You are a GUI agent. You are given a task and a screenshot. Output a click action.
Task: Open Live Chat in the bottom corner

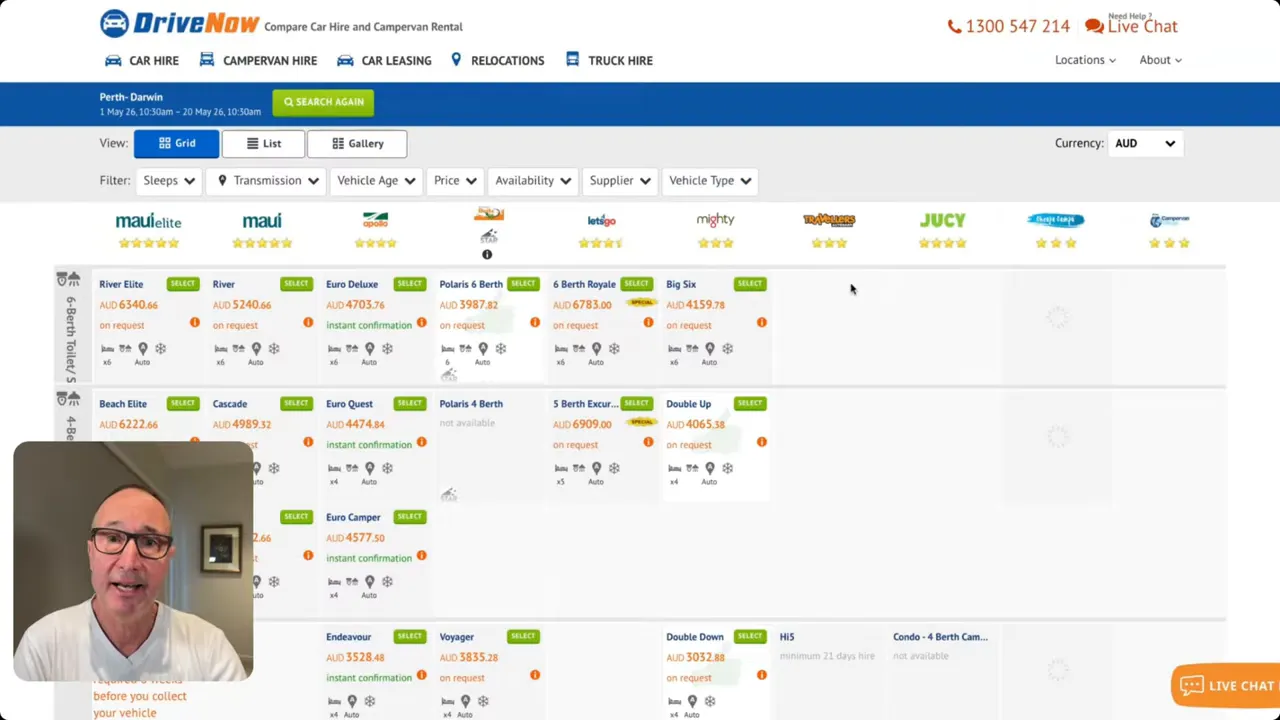tap(1225, 685)
